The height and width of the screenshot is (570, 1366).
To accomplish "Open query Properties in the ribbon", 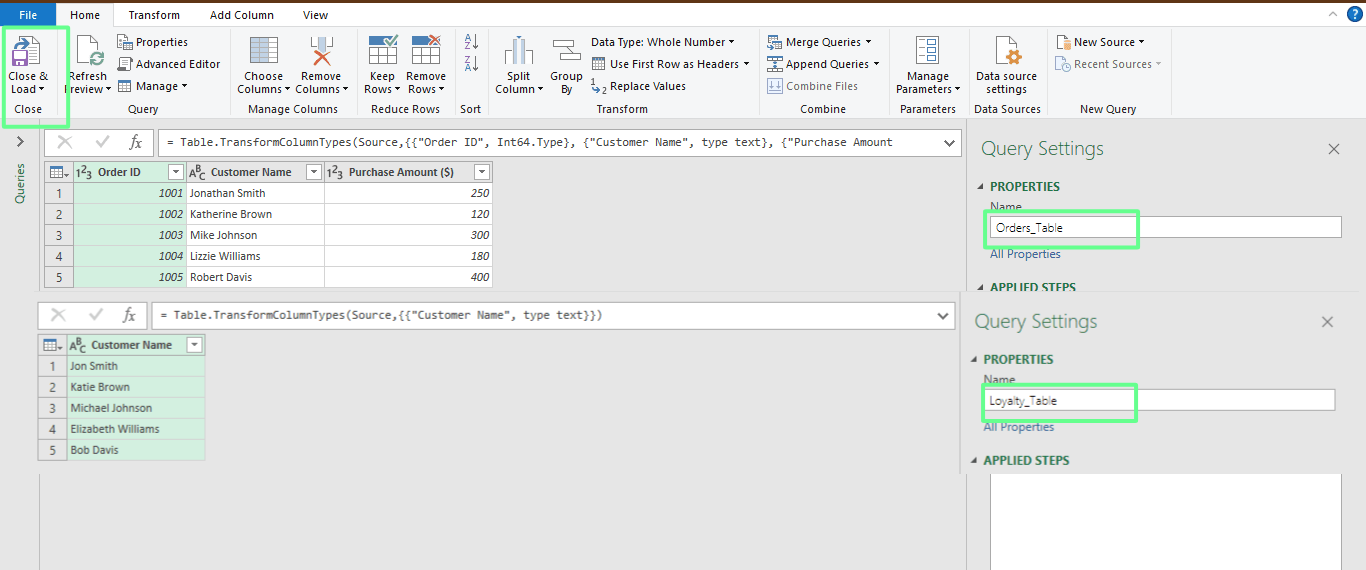I will coord(152,42).
